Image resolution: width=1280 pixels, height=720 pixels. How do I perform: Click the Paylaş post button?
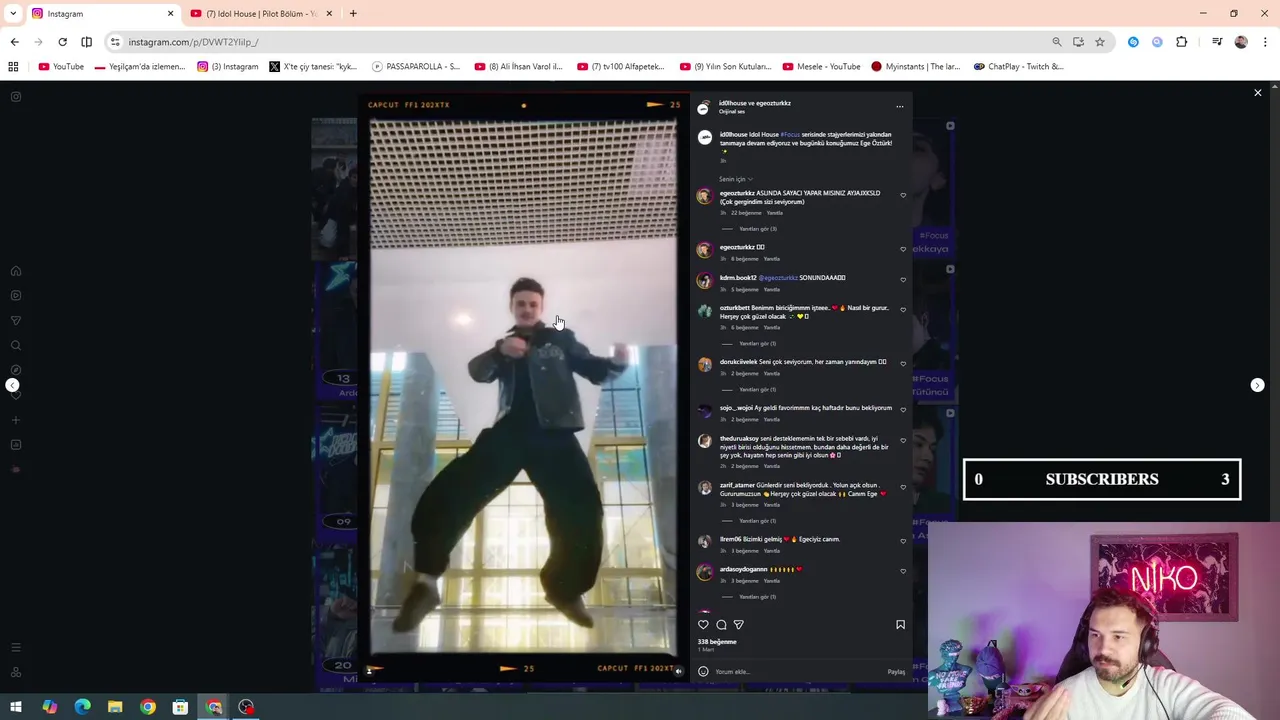tap(896, 672)
